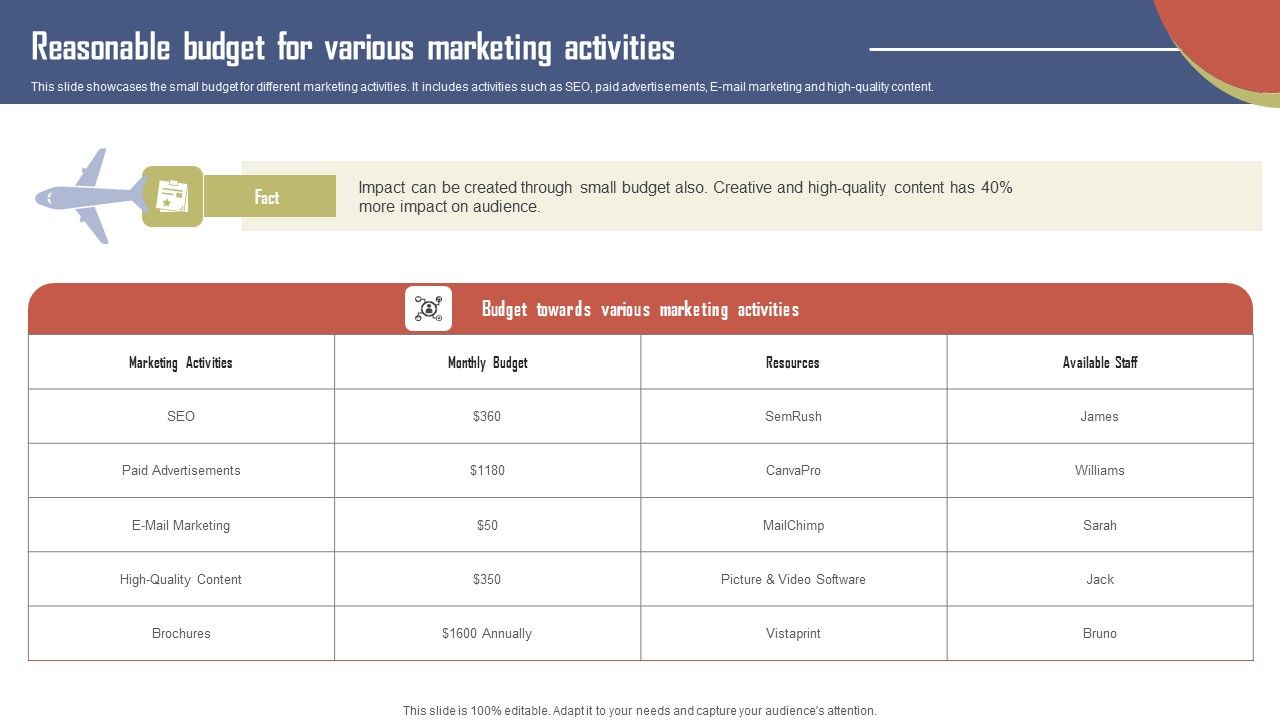The height and width of the screenshot is (720, 1280).
Task: Select the staff name Williams
Action: click(x=1099, y=471)
